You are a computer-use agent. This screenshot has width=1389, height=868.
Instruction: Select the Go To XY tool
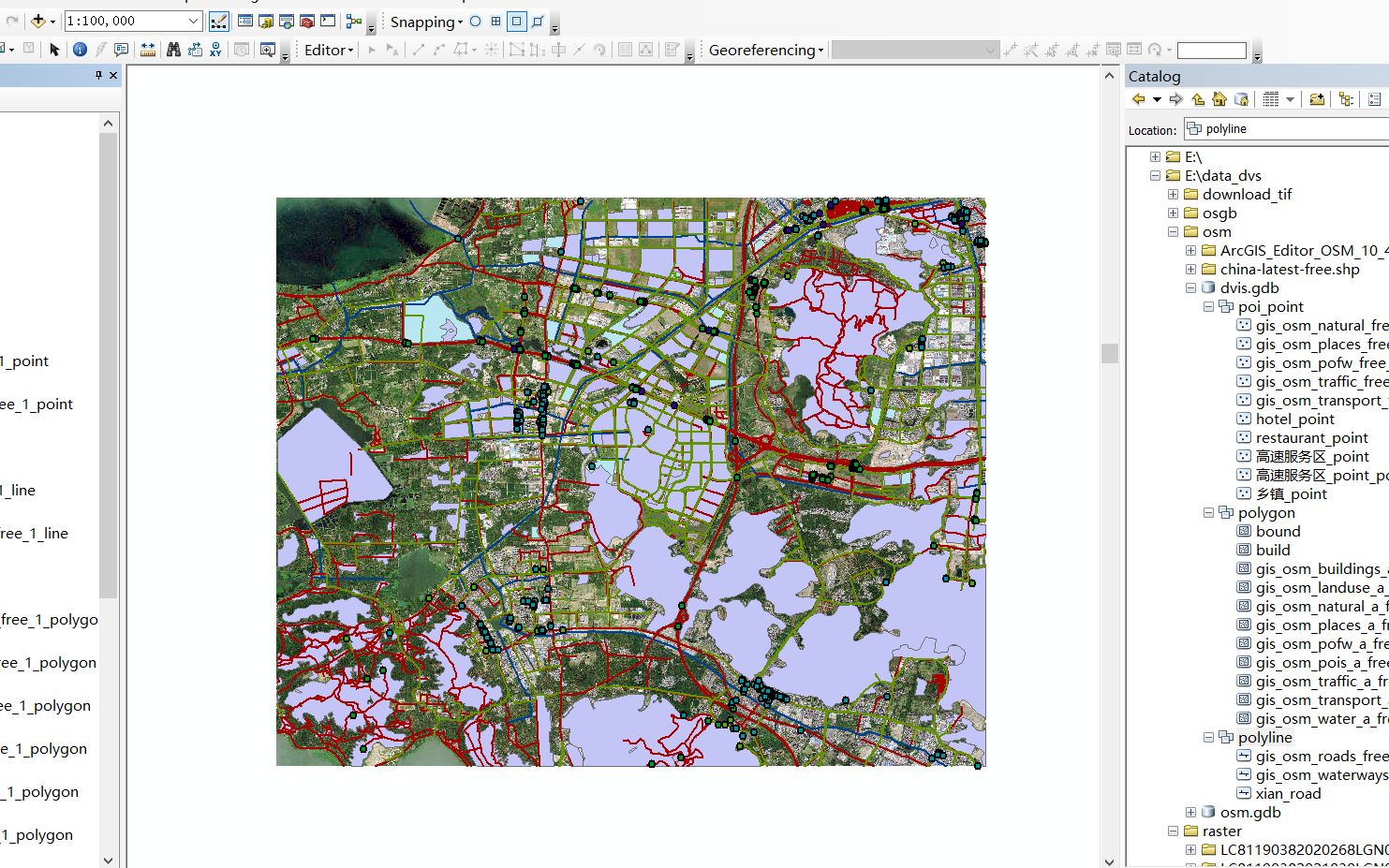coord(215,50)
